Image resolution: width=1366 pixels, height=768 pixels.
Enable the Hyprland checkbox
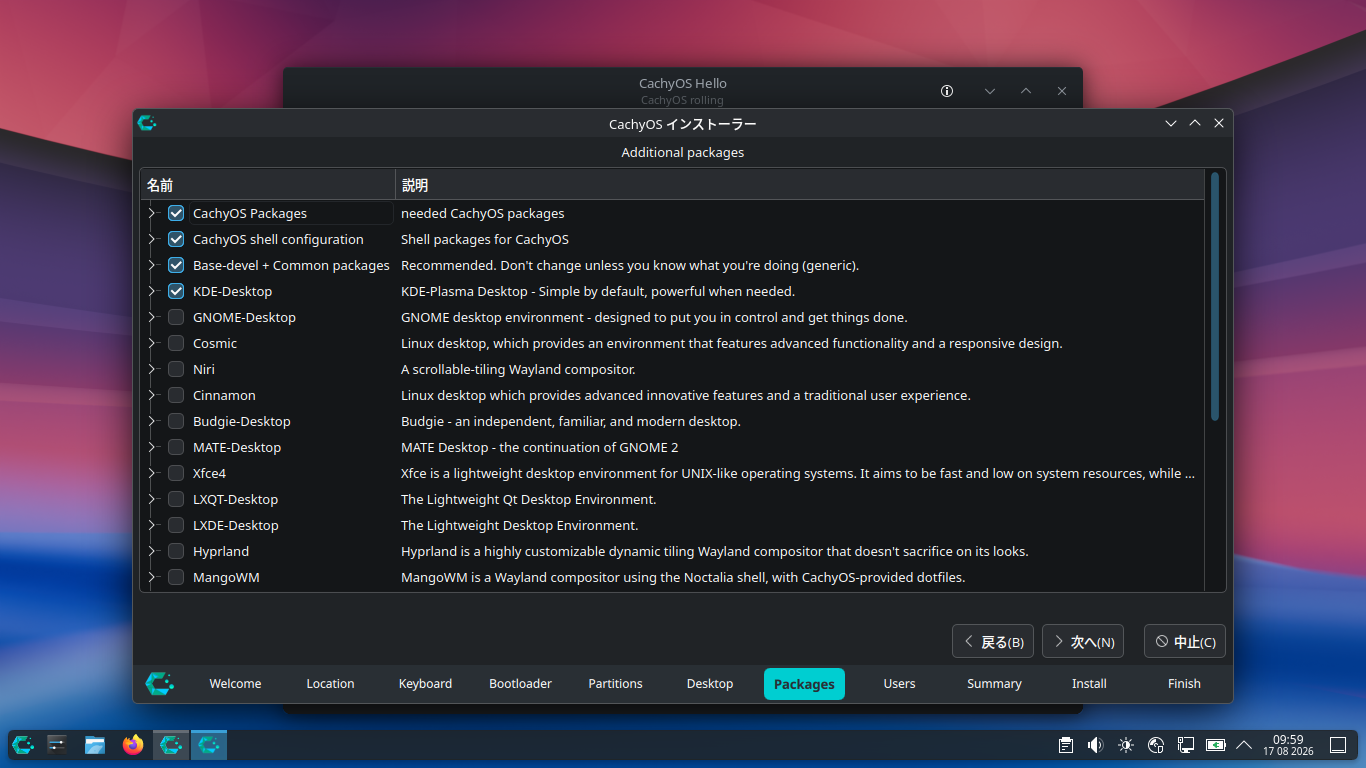(176, 551)
